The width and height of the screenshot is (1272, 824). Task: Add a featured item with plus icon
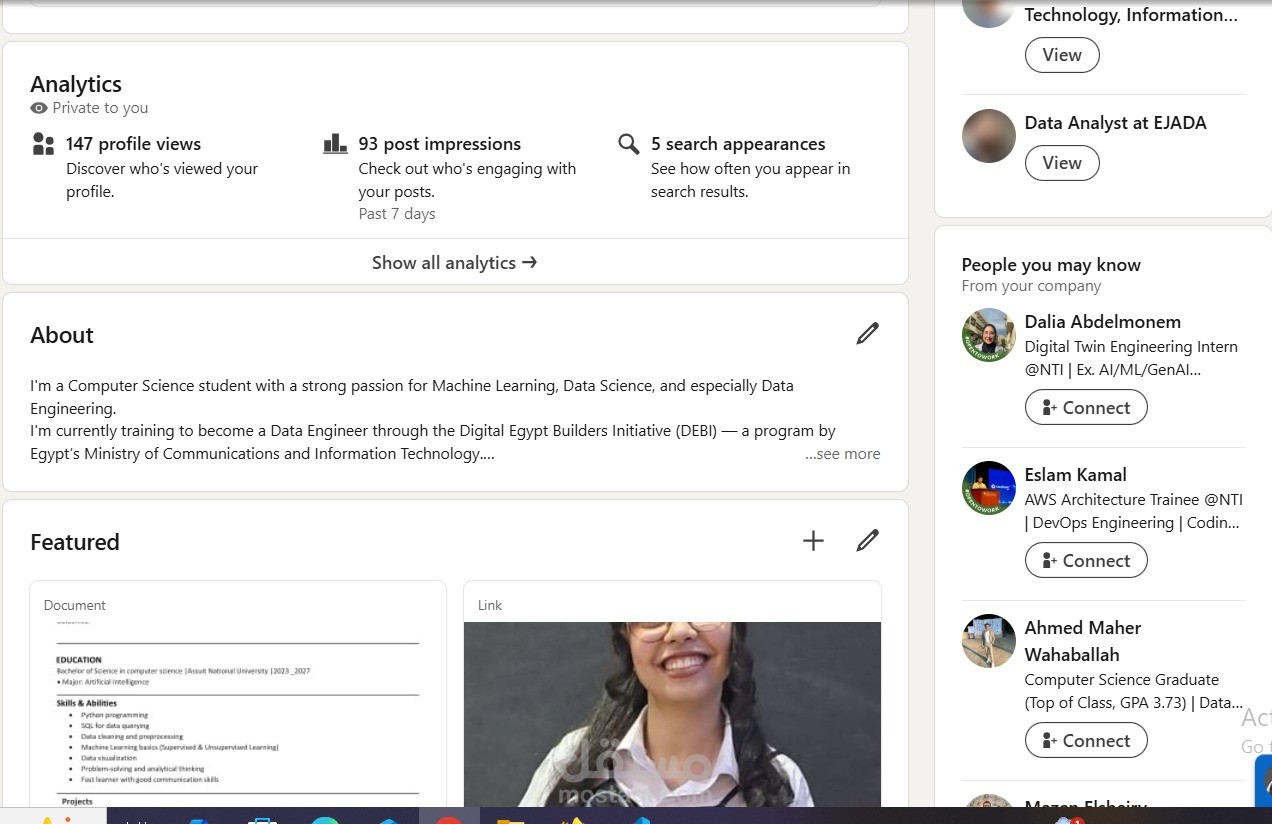pos(813,541)
